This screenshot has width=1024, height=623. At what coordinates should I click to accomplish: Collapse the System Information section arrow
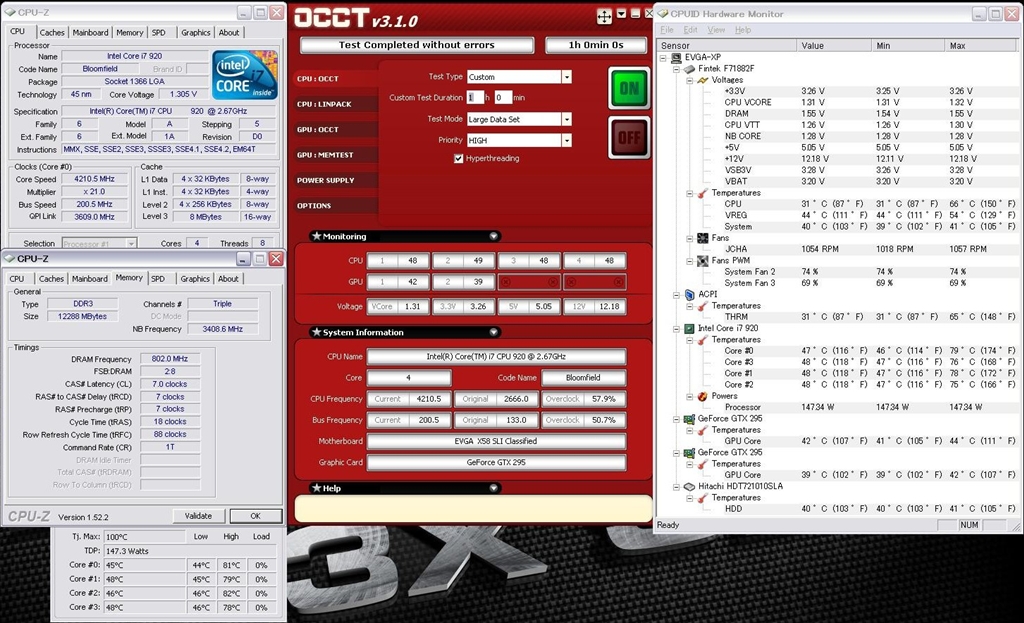pyautogui.click(x=494, y=332)
